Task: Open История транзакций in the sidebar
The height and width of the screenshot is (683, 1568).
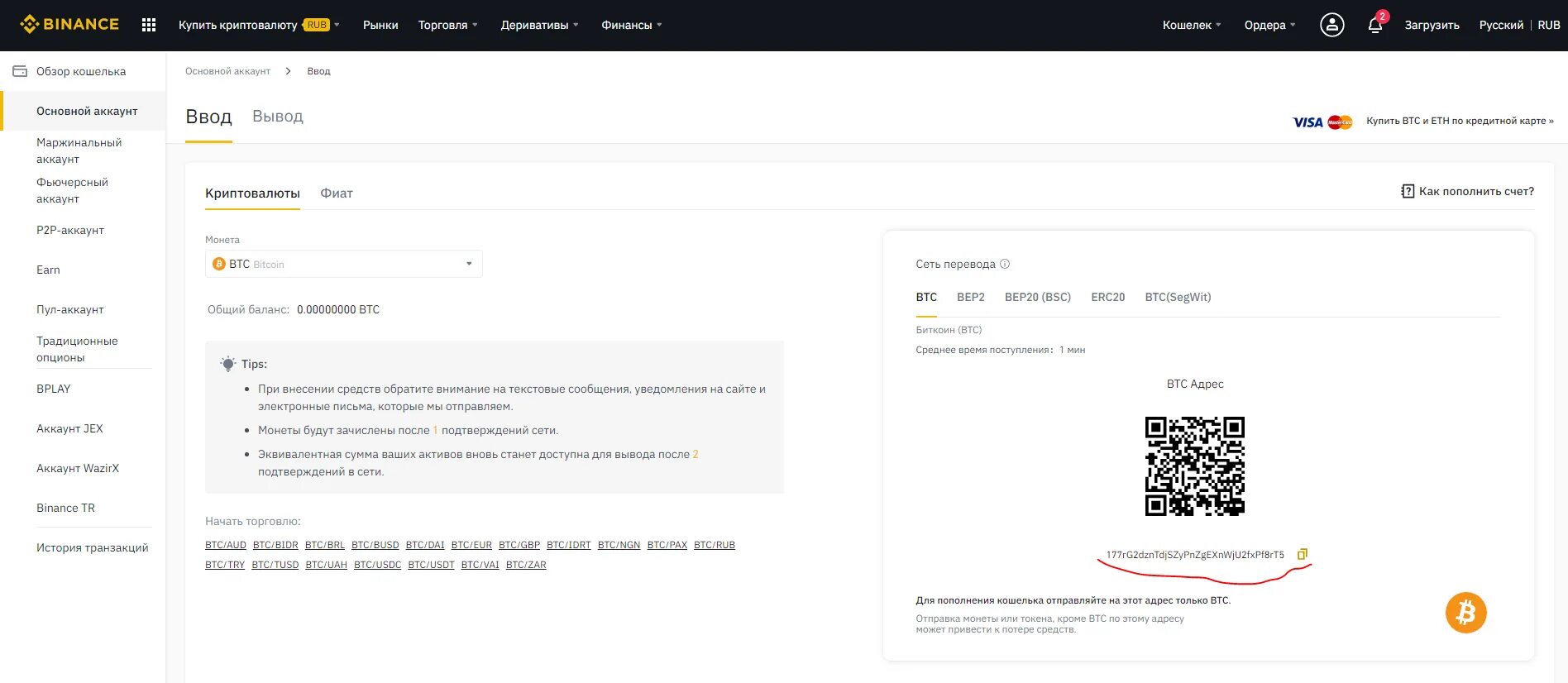Action: 93,547
